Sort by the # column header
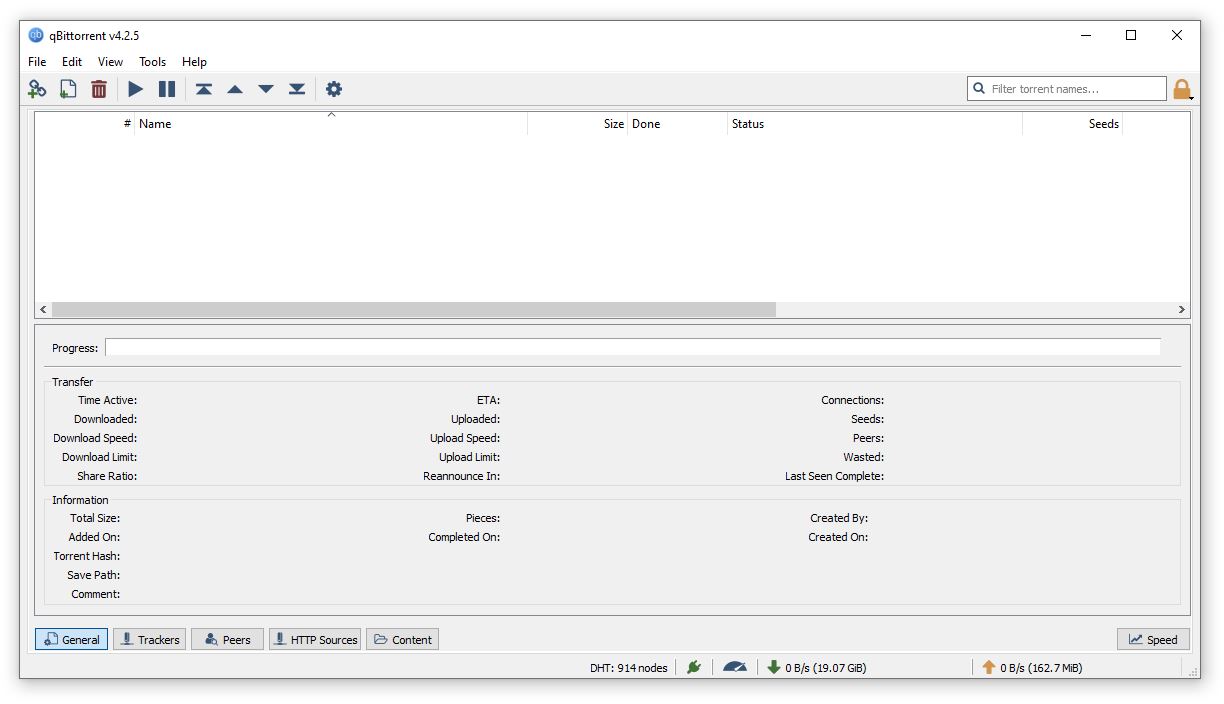The image size is (1224, 704). [85, 124]
